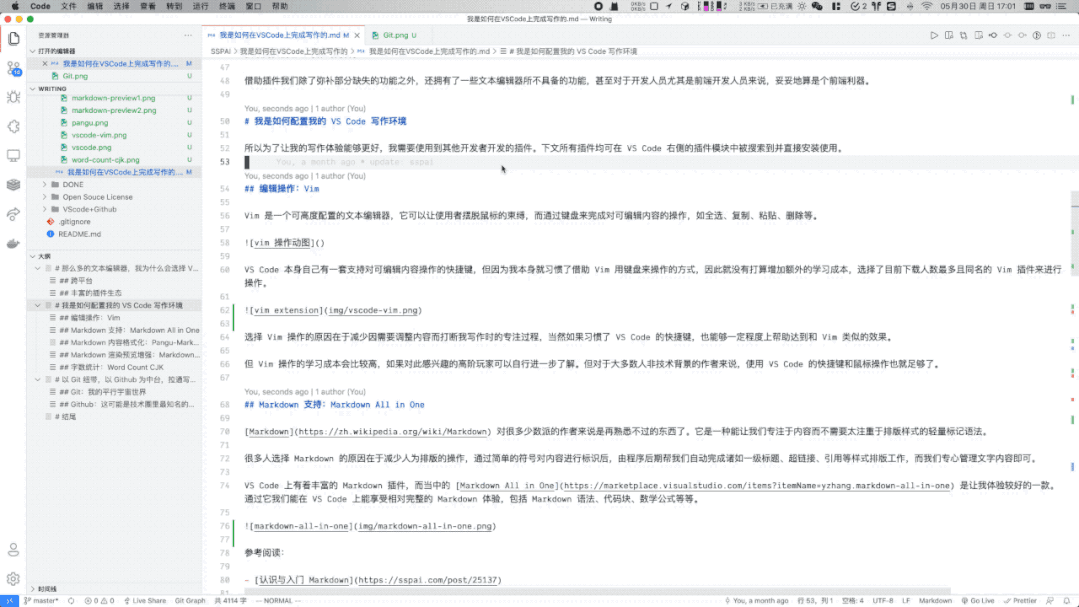This screenshot has height=607, width=1079.
Task: Toggle Prettier formatter status item
Action: coord(1021,601)
